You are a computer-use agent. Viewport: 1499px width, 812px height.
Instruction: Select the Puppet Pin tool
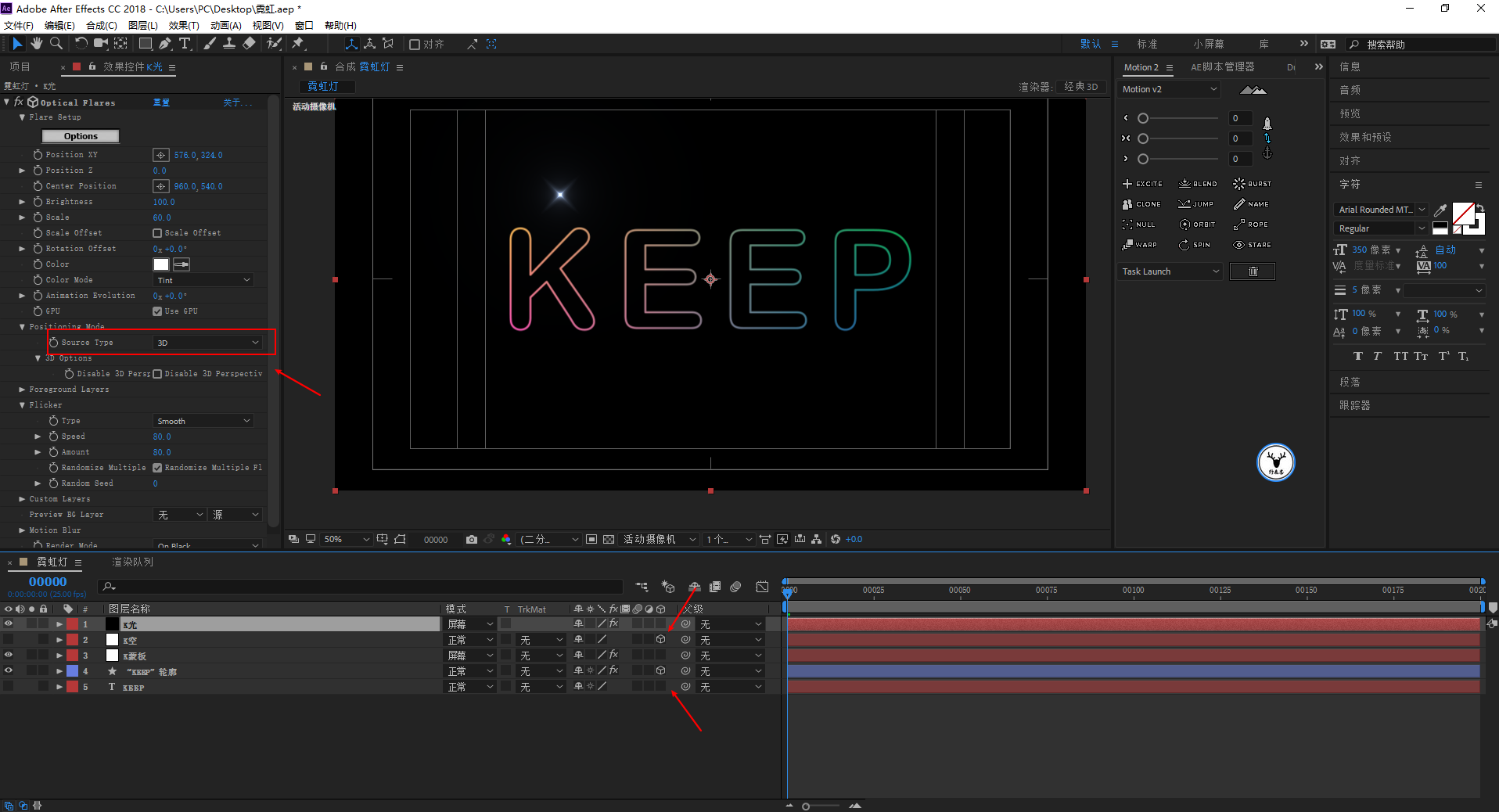coord(298,44)
